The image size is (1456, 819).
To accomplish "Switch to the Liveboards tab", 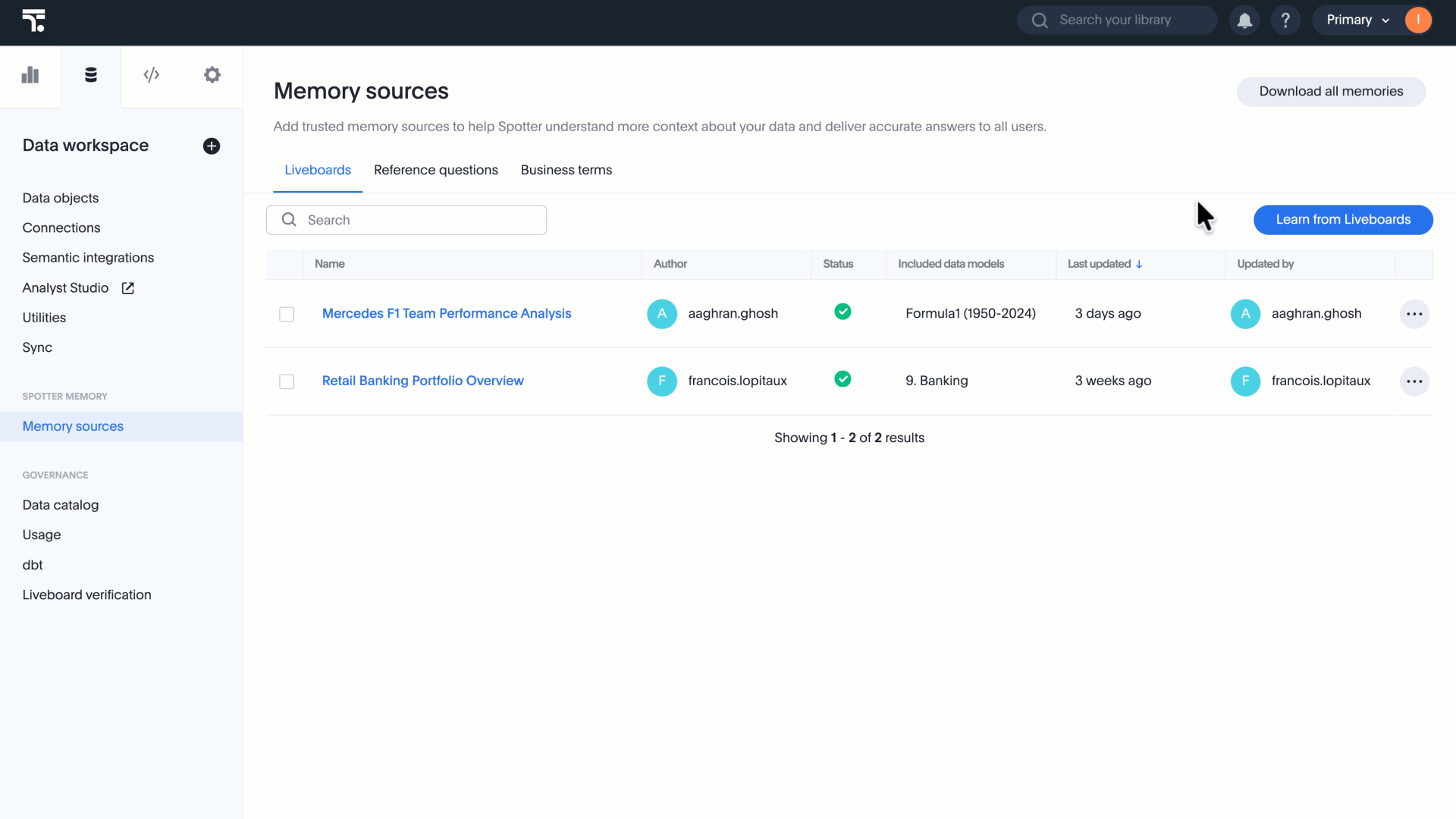I will click(318, 170).
